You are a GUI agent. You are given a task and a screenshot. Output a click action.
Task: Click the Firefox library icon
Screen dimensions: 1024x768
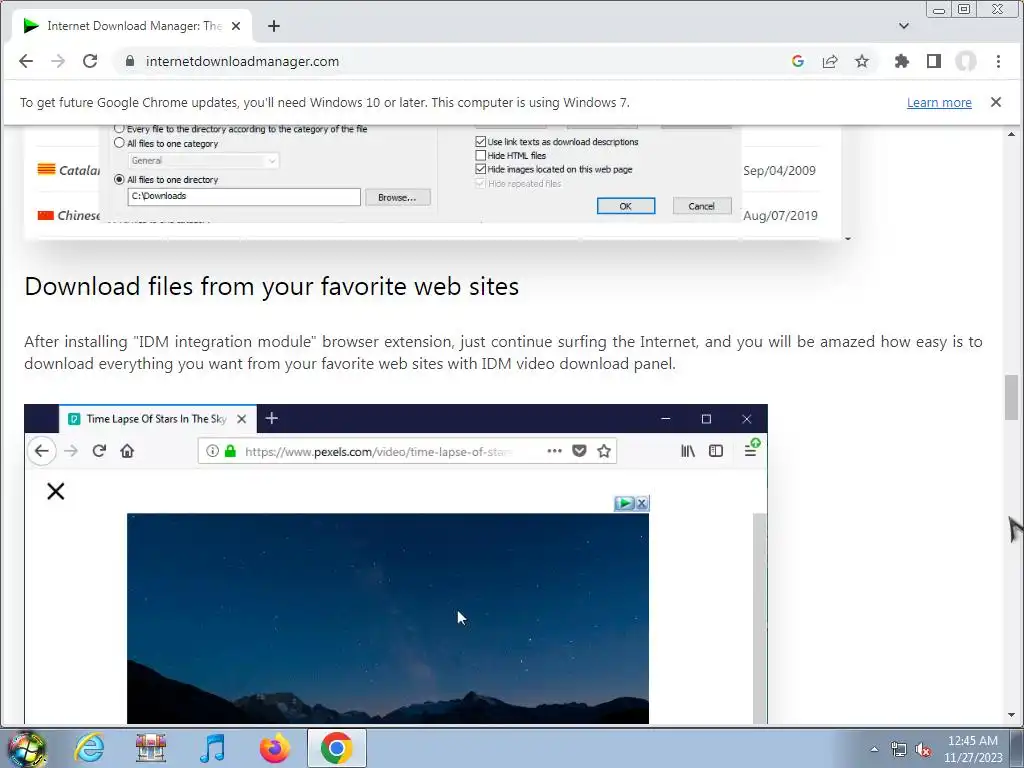pyautogui.click(x=688, y=451)
